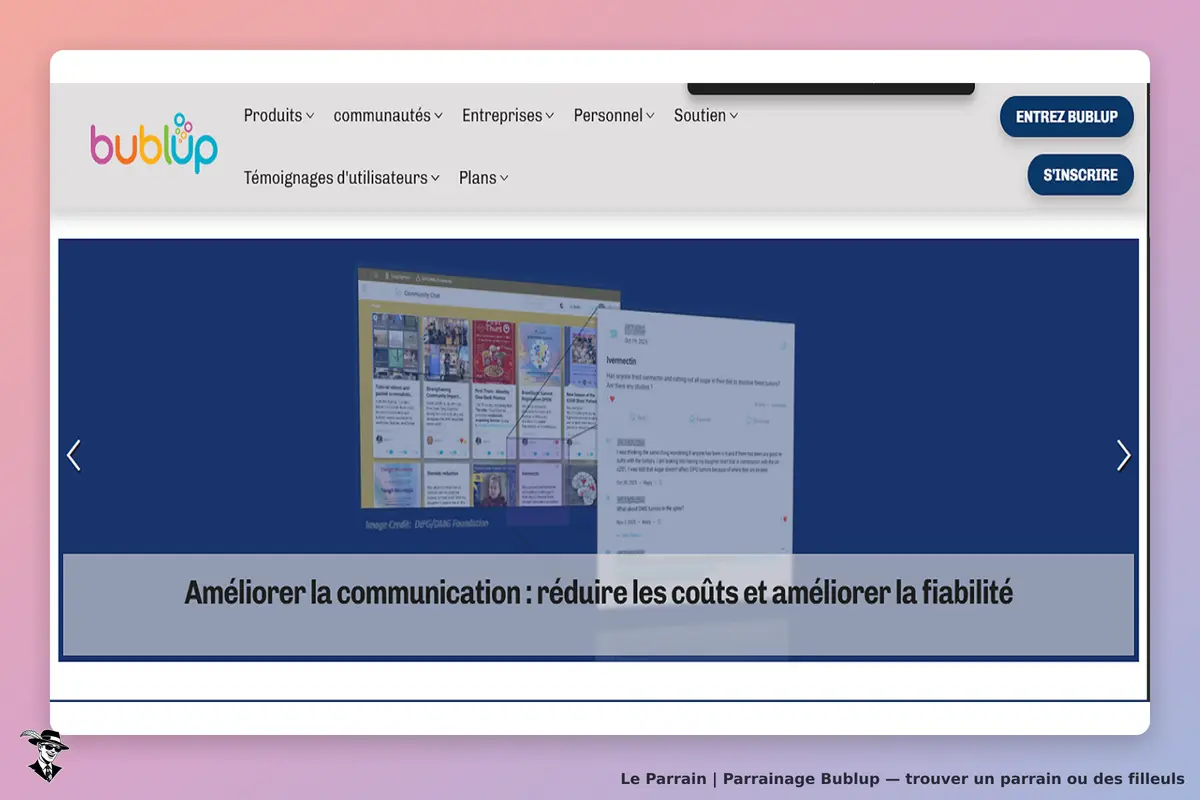
Task: Click the ENTREZ BUBLUP button
Action: click(1067, 117)
